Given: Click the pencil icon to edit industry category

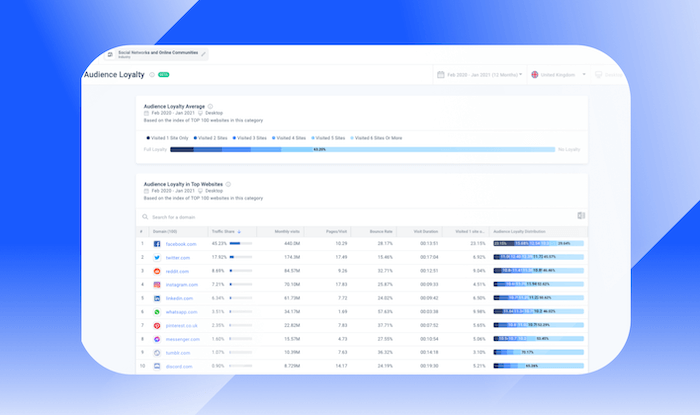Looking at the screenshot, I should (x=204, y=53).
